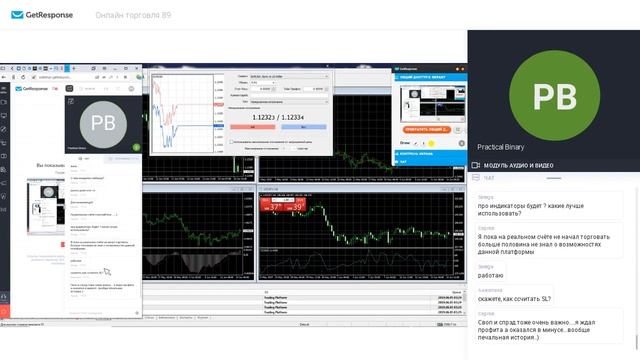Image resolution: width=640 pixels, height=360 pixels.
Task: Click the screen preview thumbnail in share panel
Action: (433, 103)
